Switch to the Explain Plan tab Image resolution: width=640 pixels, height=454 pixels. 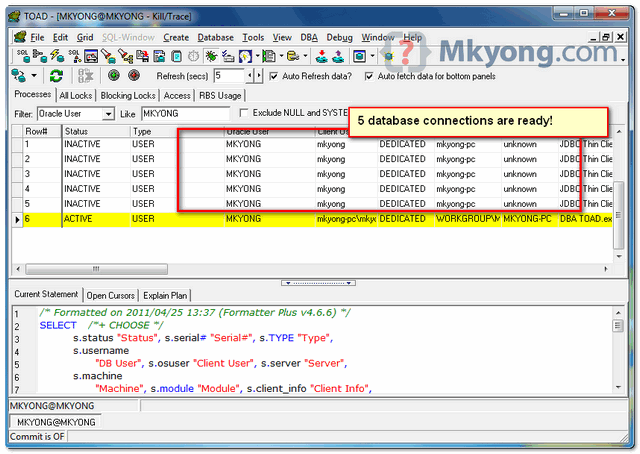[x=164, y=295]
